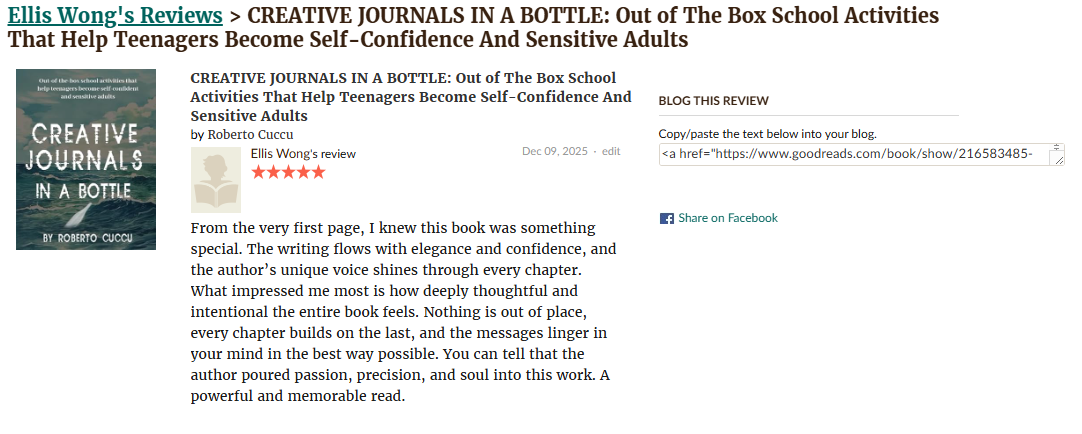Viewport: 1082px width, 434px height.
Task: Click the Facebook logo icon
Action: [x=666, y=218]
